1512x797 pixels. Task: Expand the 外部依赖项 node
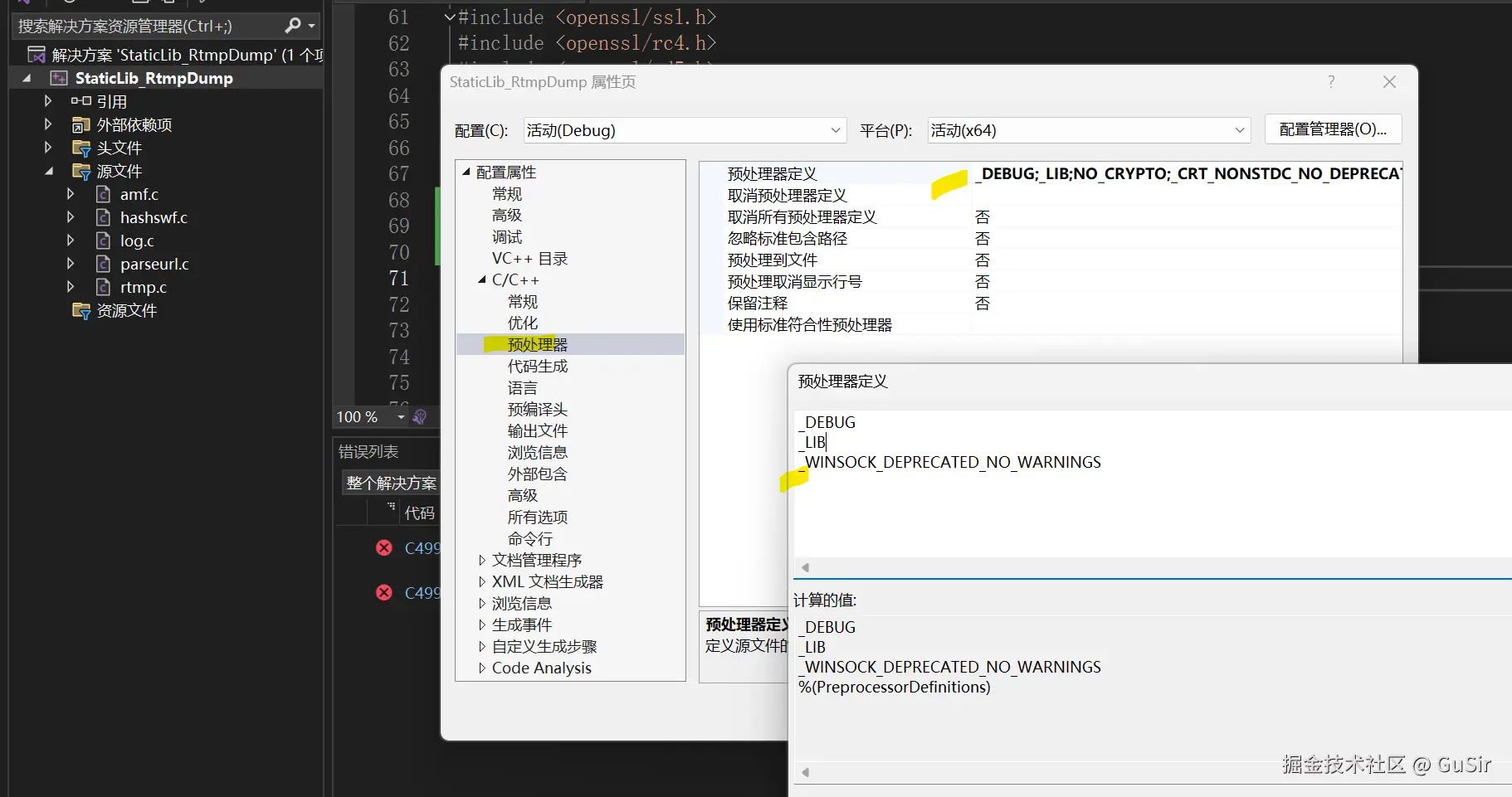pos(48,124)
